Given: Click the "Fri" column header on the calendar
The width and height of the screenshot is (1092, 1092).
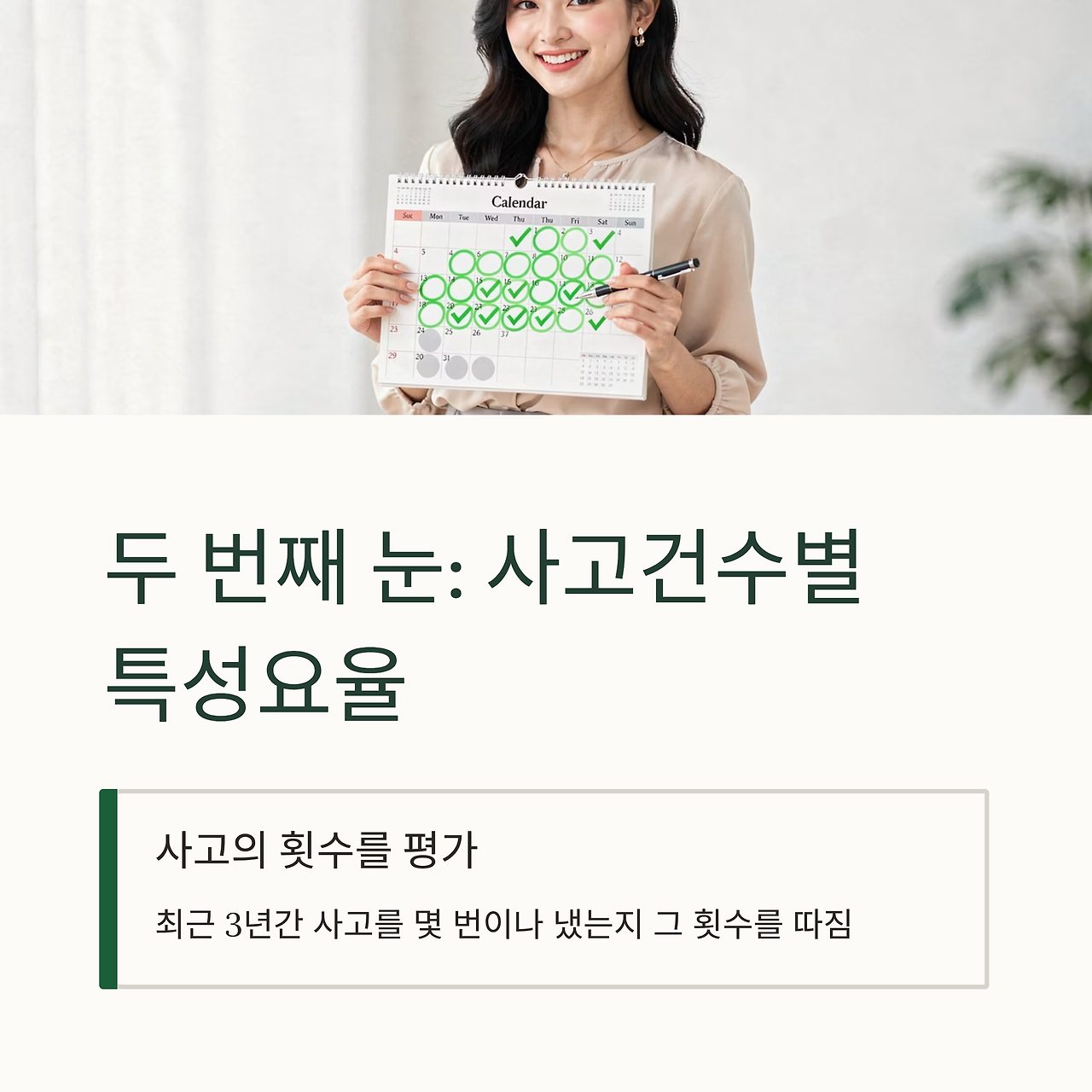Looking at the screenshot, I should tap(575, 221).
